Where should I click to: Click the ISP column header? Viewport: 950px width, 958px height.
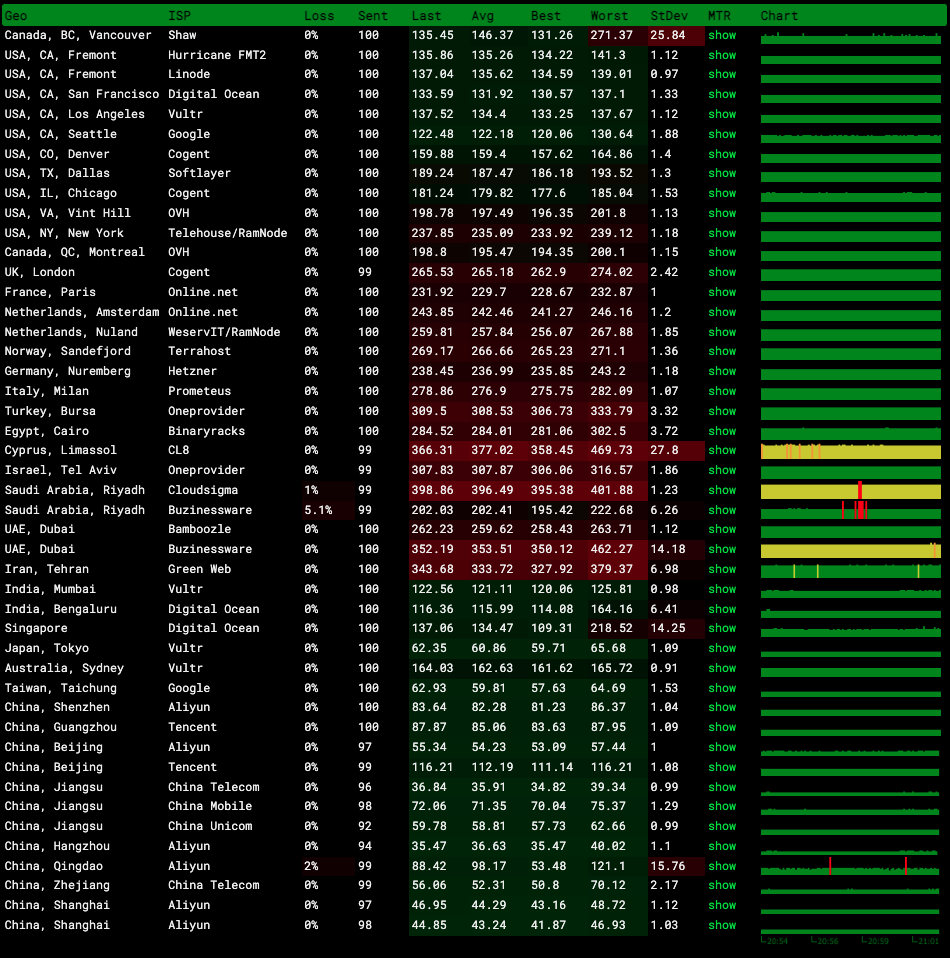pyautogui.click(x=179, y=16)
